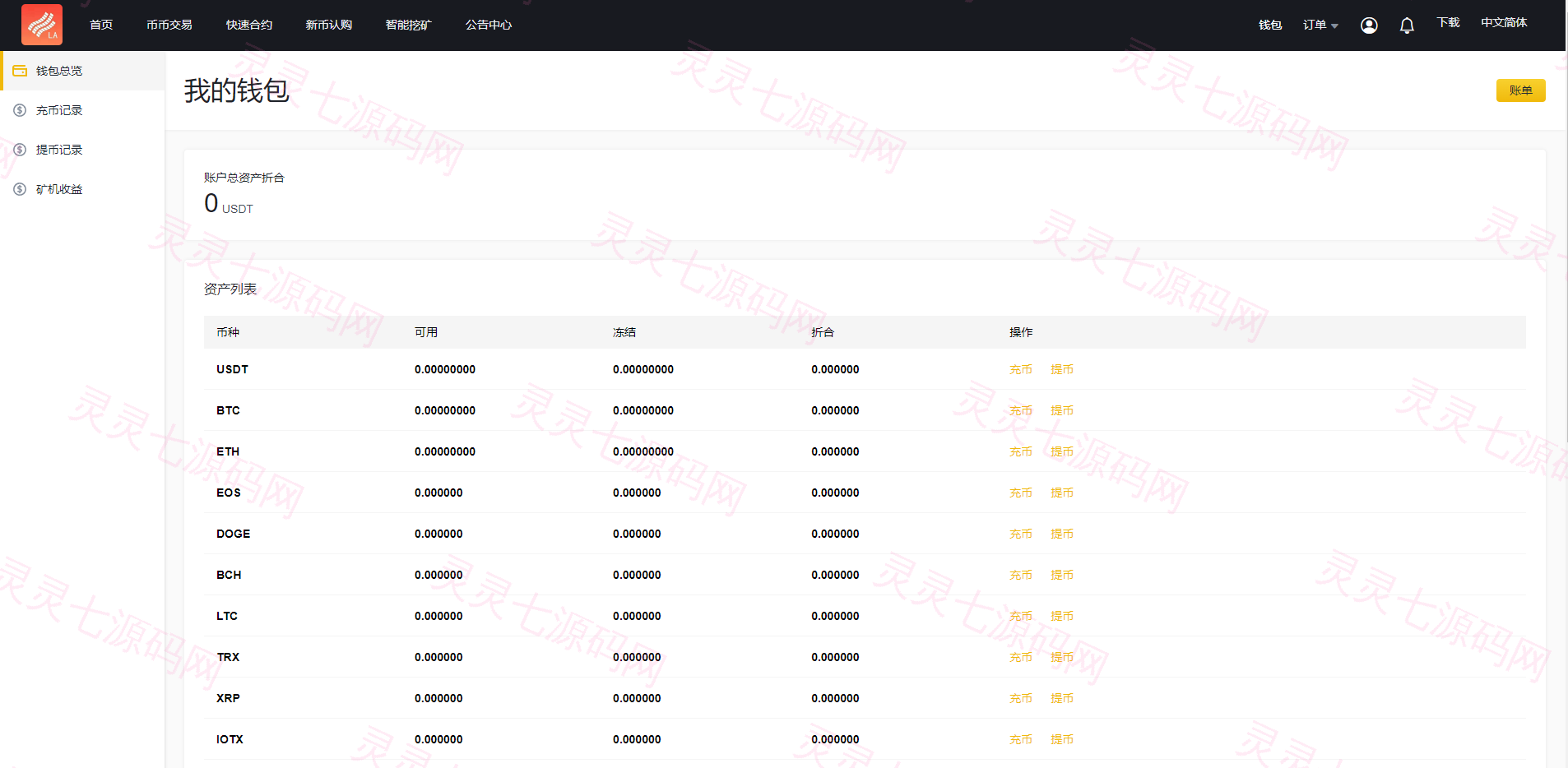
Task: Click the orange LA logo icon
Action: tap(42, 25)
